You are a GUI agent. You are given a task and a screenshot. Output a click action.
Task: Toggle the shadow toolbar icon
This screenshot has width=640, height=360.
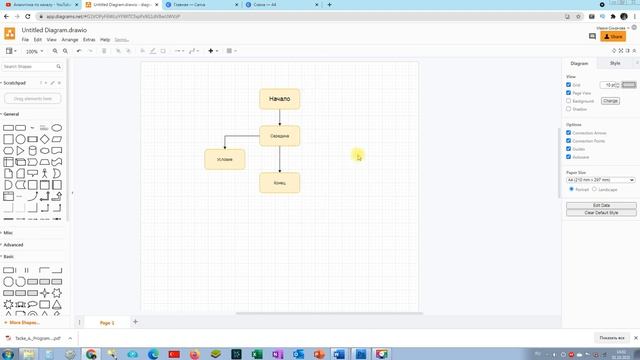163,51
